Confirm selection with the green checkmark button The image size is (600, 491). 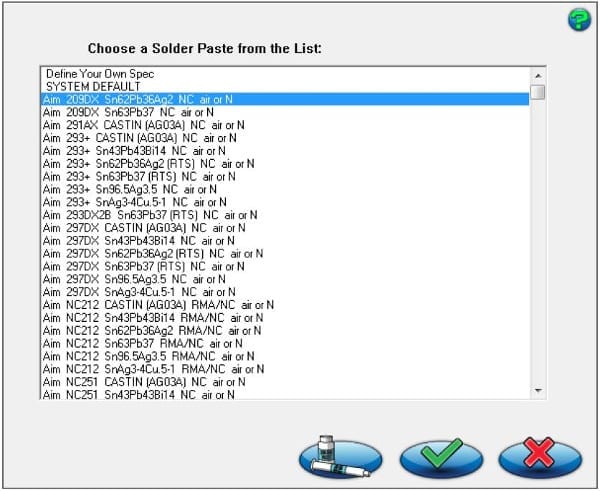click(x=441, y=457)
